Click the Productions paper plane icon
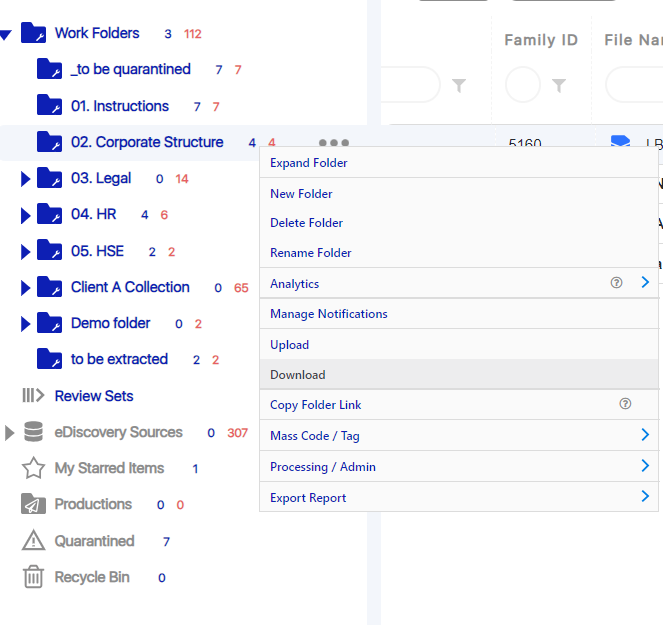Screen dimensions: 663x625 (33, 504)
